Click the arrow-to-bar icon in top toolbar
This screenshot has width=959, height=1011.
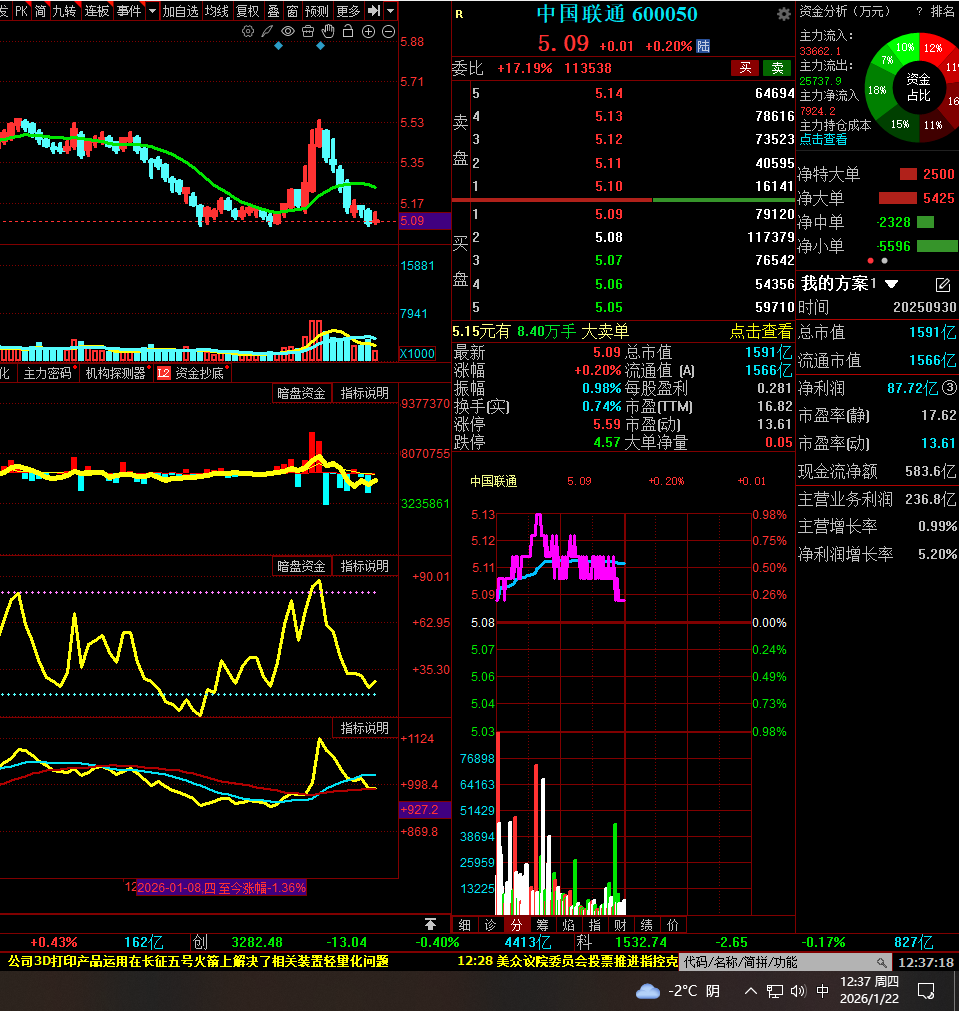coord(373,11)
